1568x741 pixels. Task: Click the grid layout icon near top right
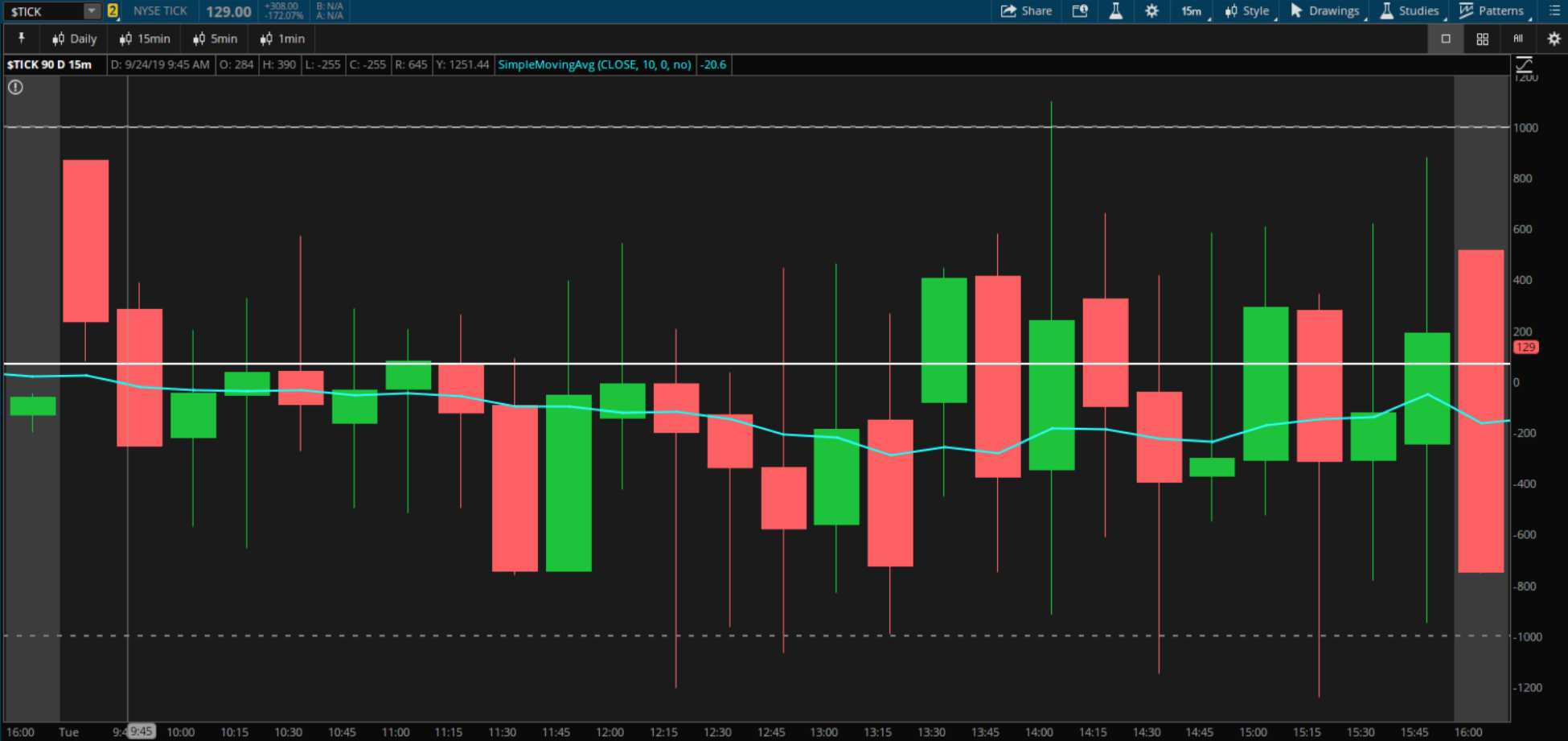[1482, 38]
